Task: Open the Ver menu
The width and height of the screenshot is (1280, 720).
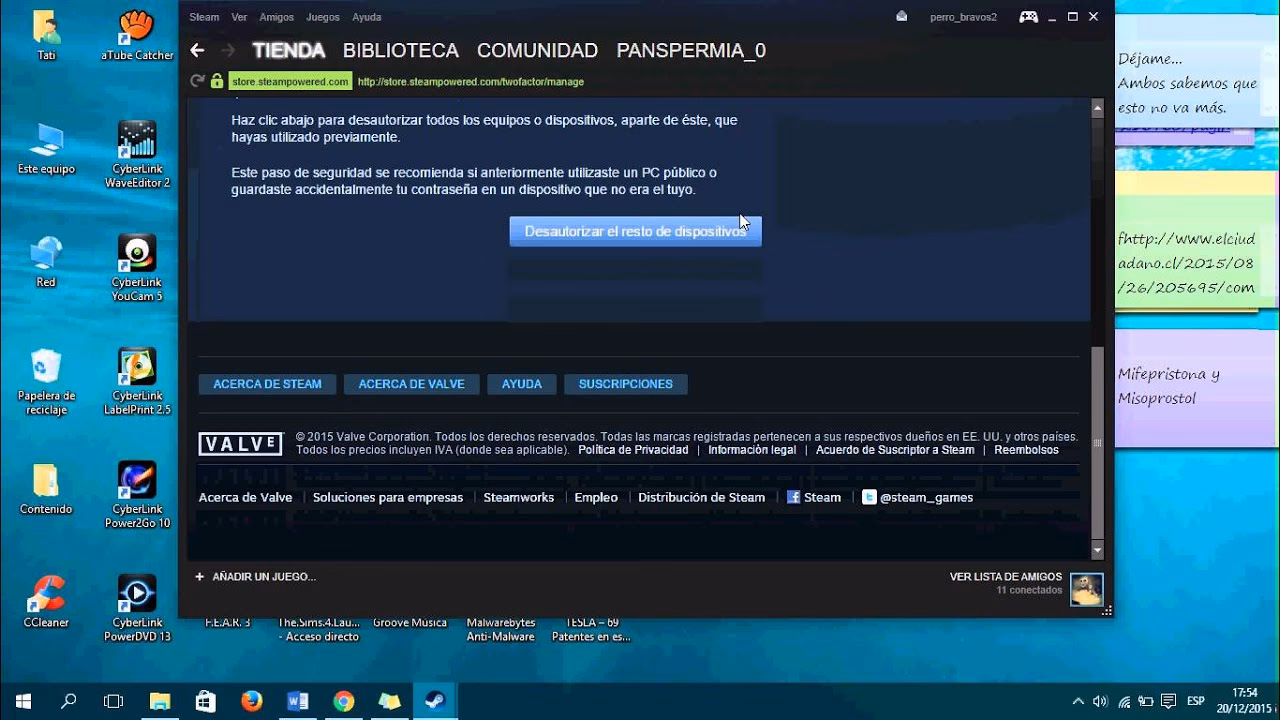Action: pos(239,17)
